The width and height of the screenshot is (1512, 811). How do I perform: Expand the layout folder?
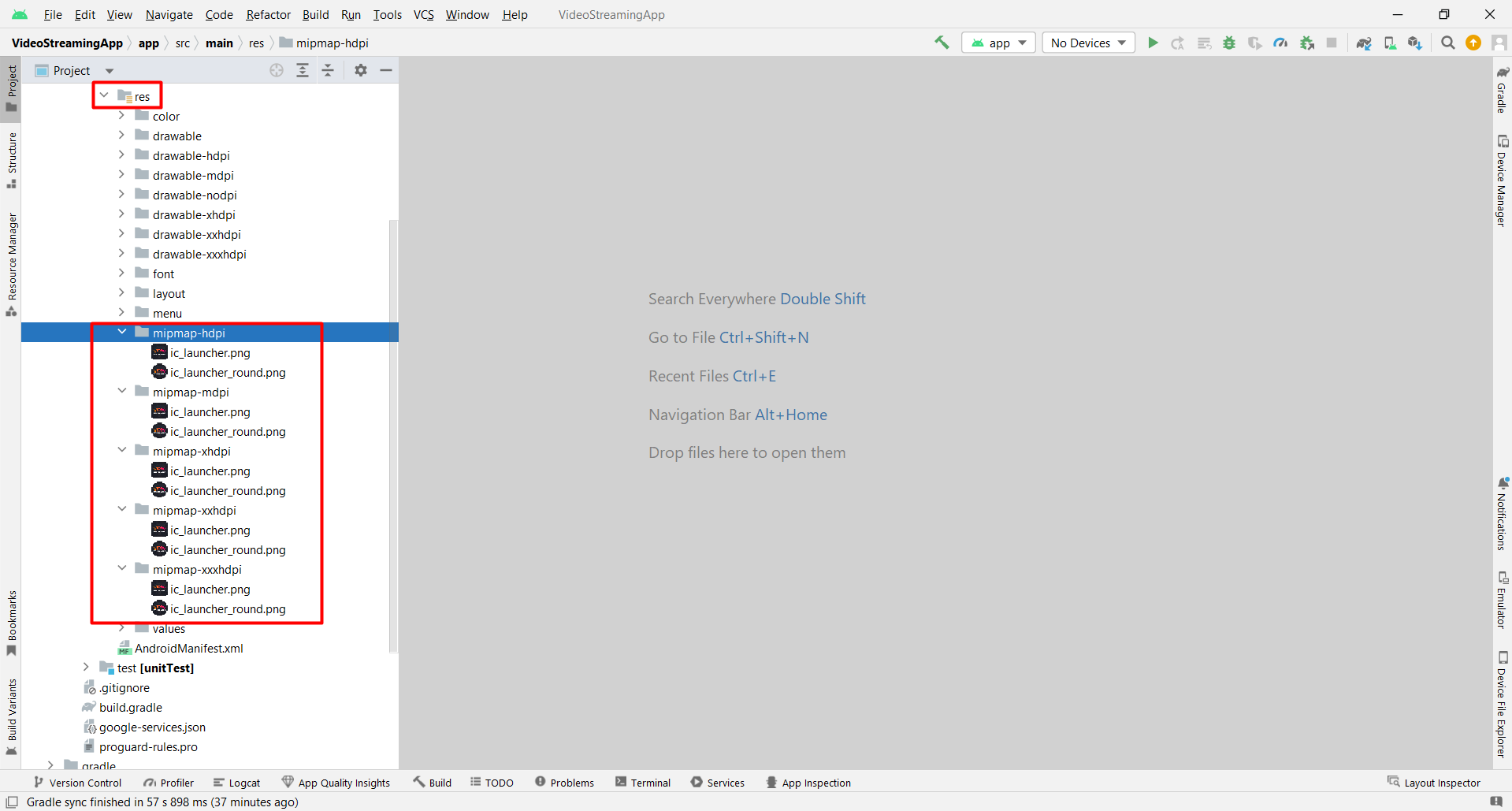coord(121,293)
